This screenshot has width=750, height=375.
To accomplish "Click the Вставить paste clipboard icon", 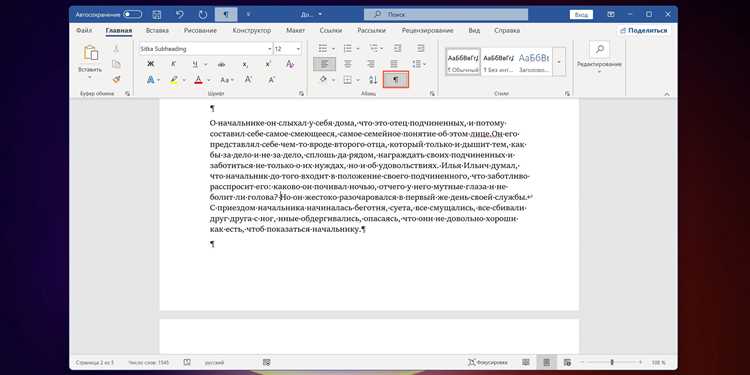I will tap(90, 53).
